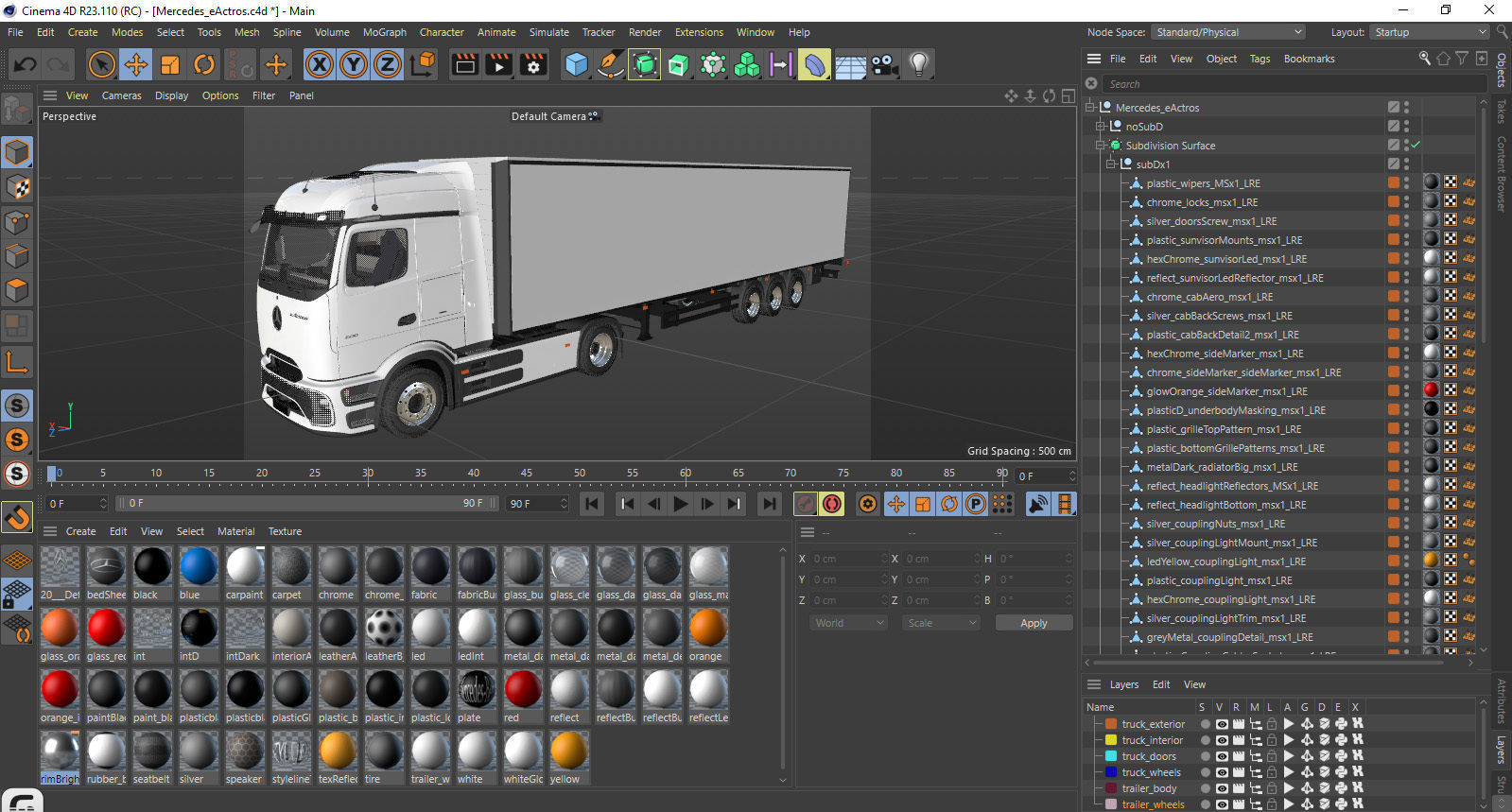1512x812 pixels.
Task: Open the Extensions menu
Action: [x=699, y=32]
